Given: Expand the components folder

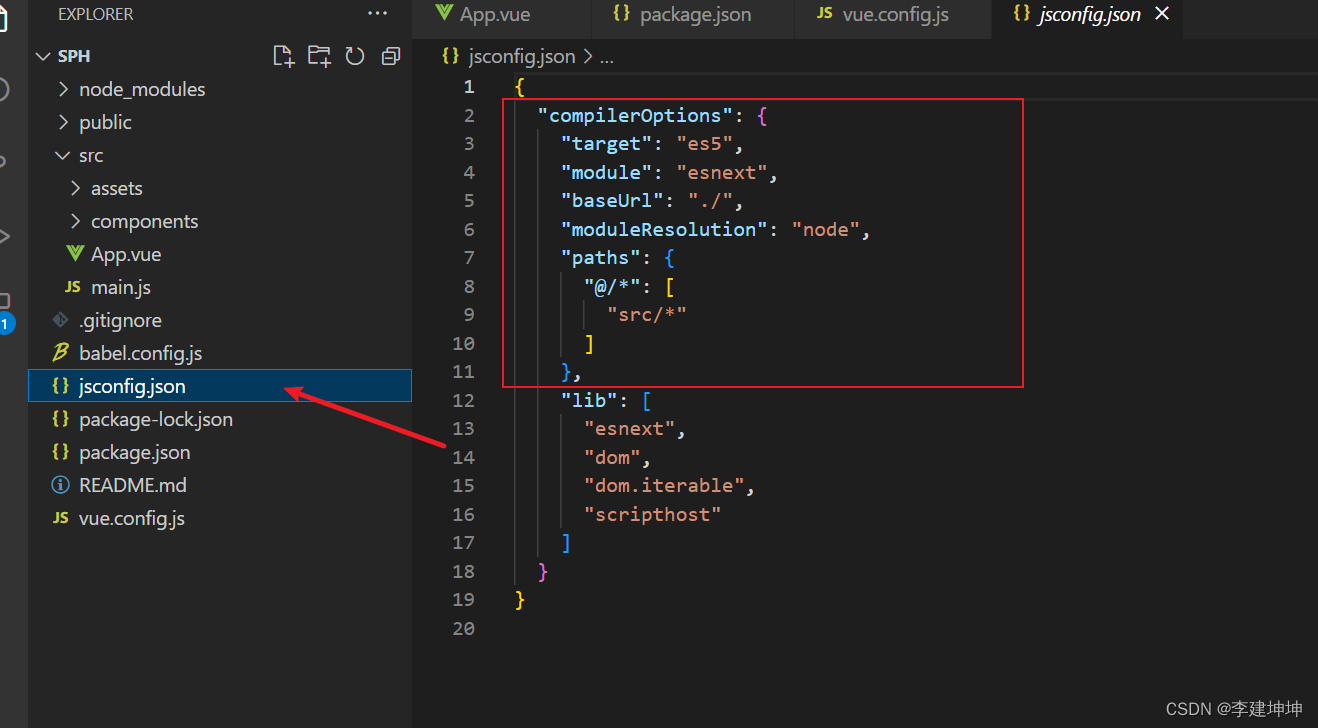Looking at the screenshot, I should [x=144, y=221].
